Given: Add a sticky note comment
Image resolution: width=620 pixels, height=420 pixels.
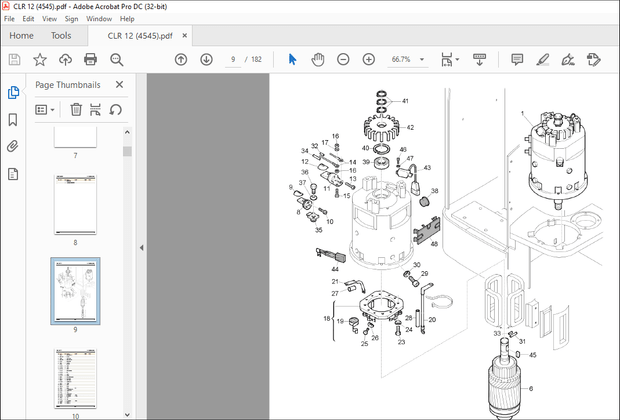Looking at the screenshot, I should tap(517, 60).
